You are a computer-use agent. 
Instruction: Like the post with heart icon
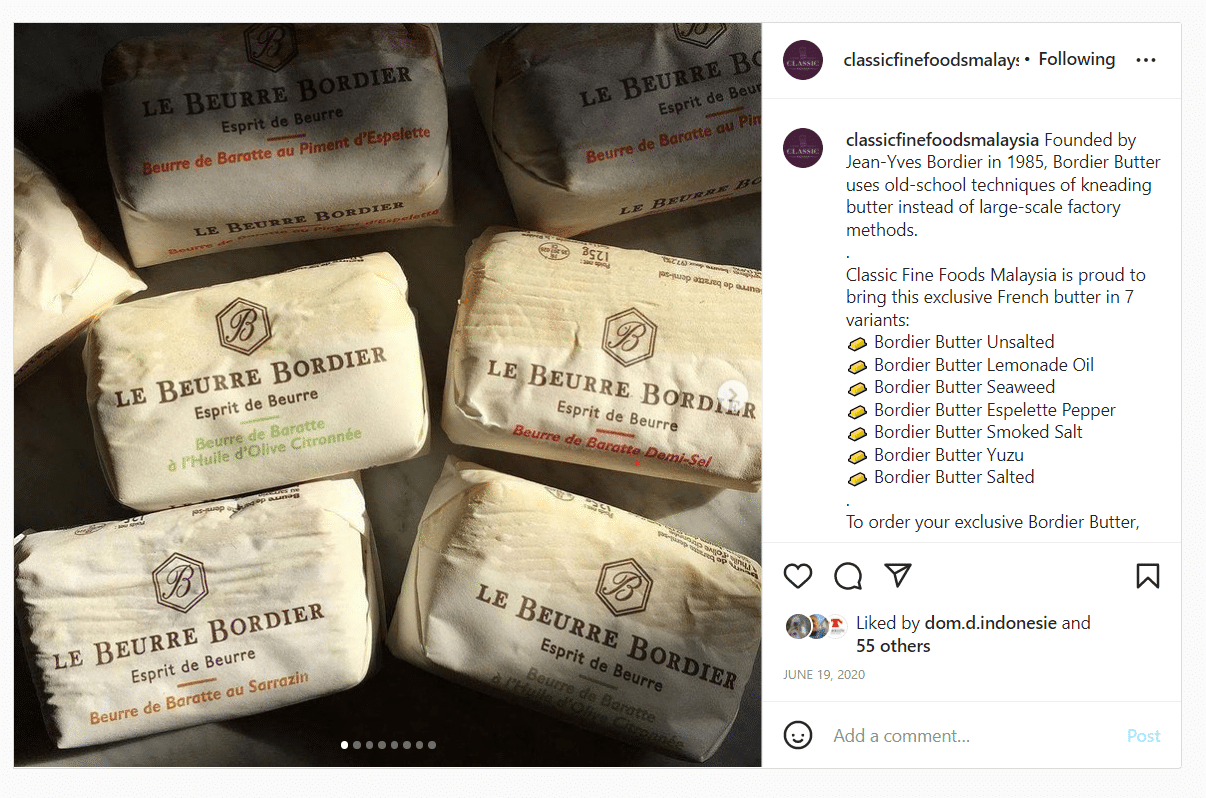coord(797,576)
